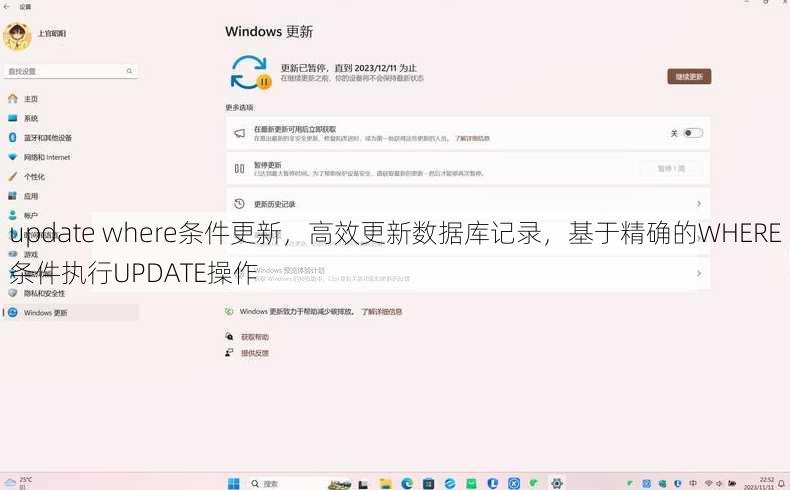Open File Explorer from the taskbar
Screen dimensions: 790x490
pyautogui.click(x=385, y=483)
